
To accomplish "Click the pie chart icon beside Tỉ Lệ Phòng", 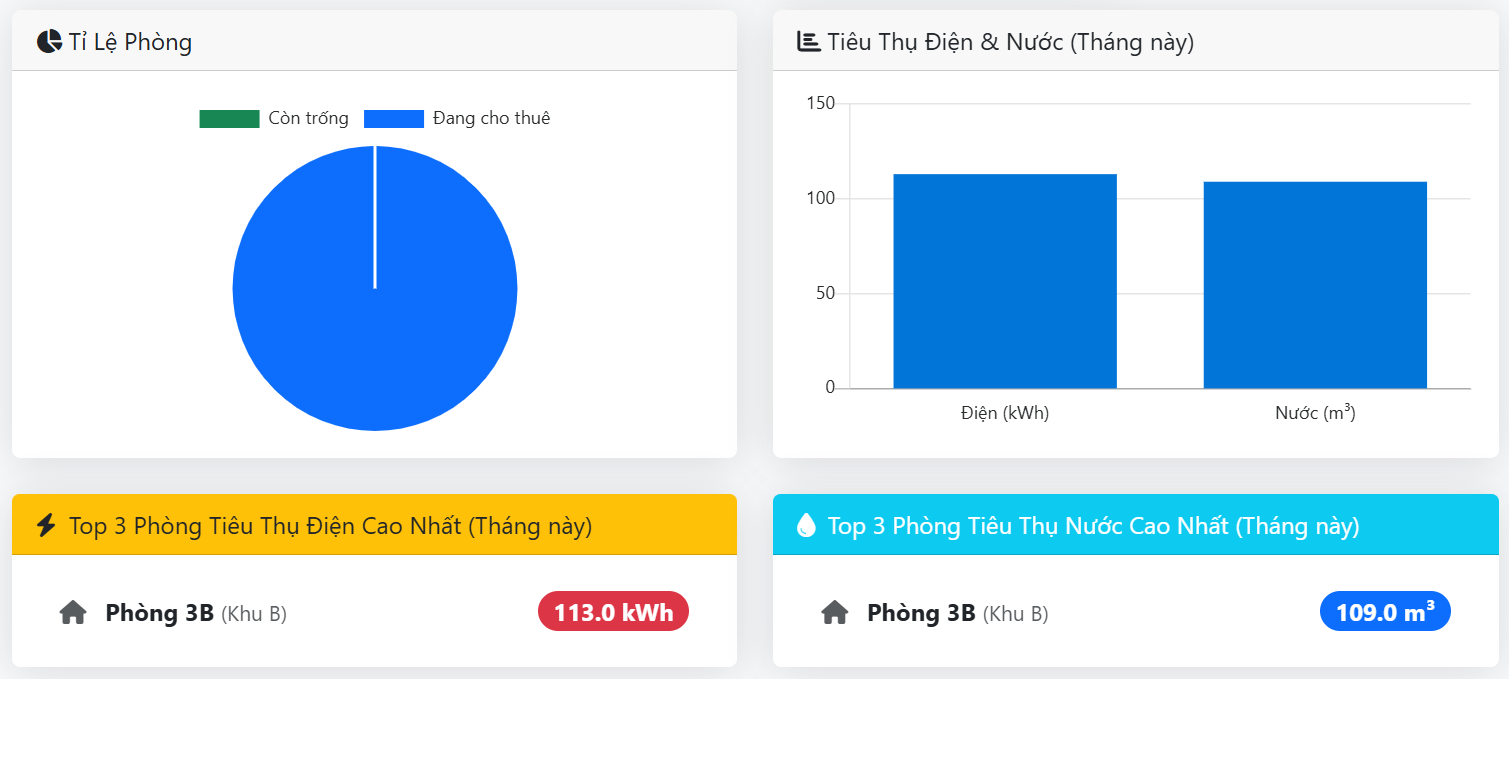I will (x=49, y=42).
